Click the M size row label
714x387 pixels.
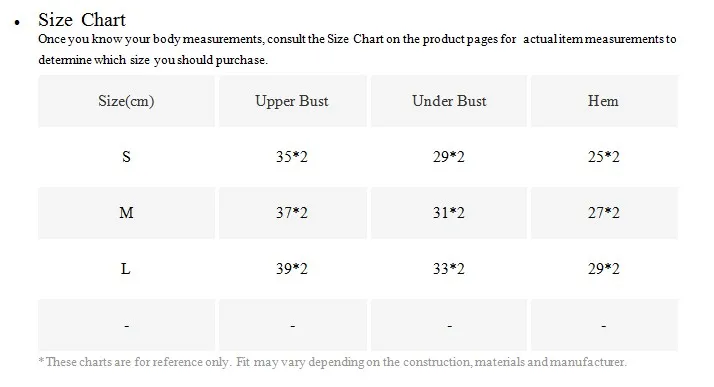pos(126,213)
